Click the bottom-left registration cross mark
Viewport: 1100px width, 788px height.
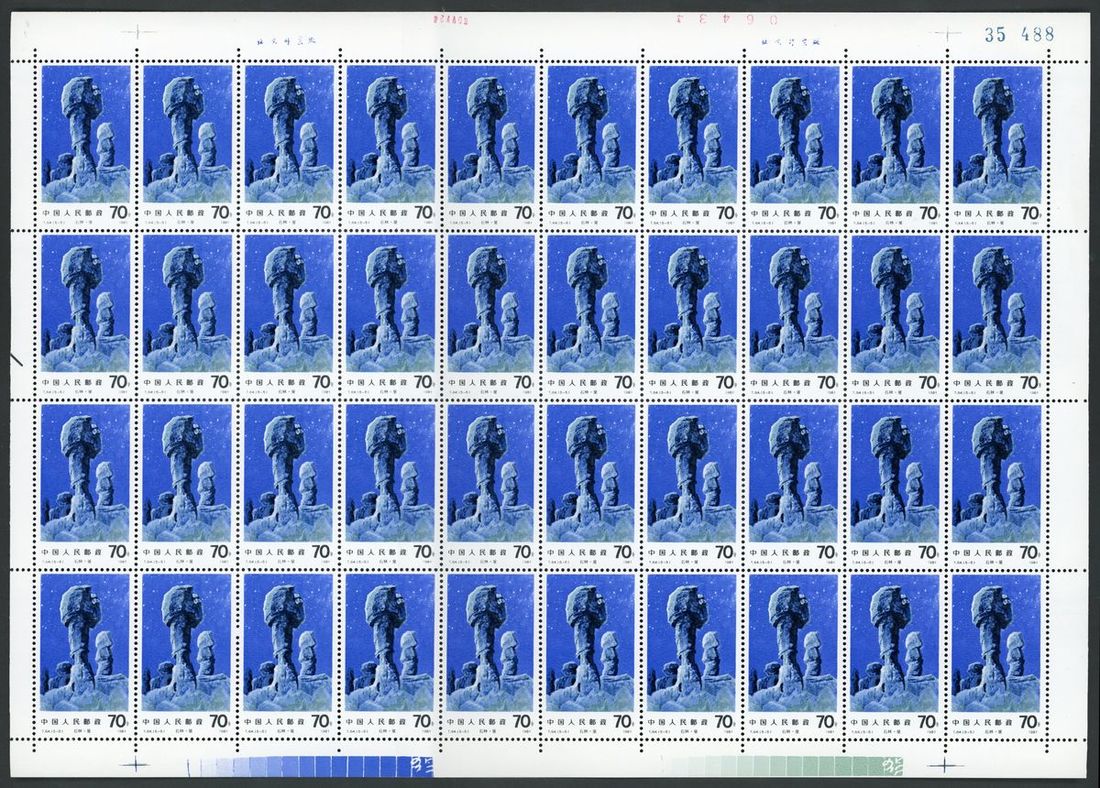click(132, 766)
